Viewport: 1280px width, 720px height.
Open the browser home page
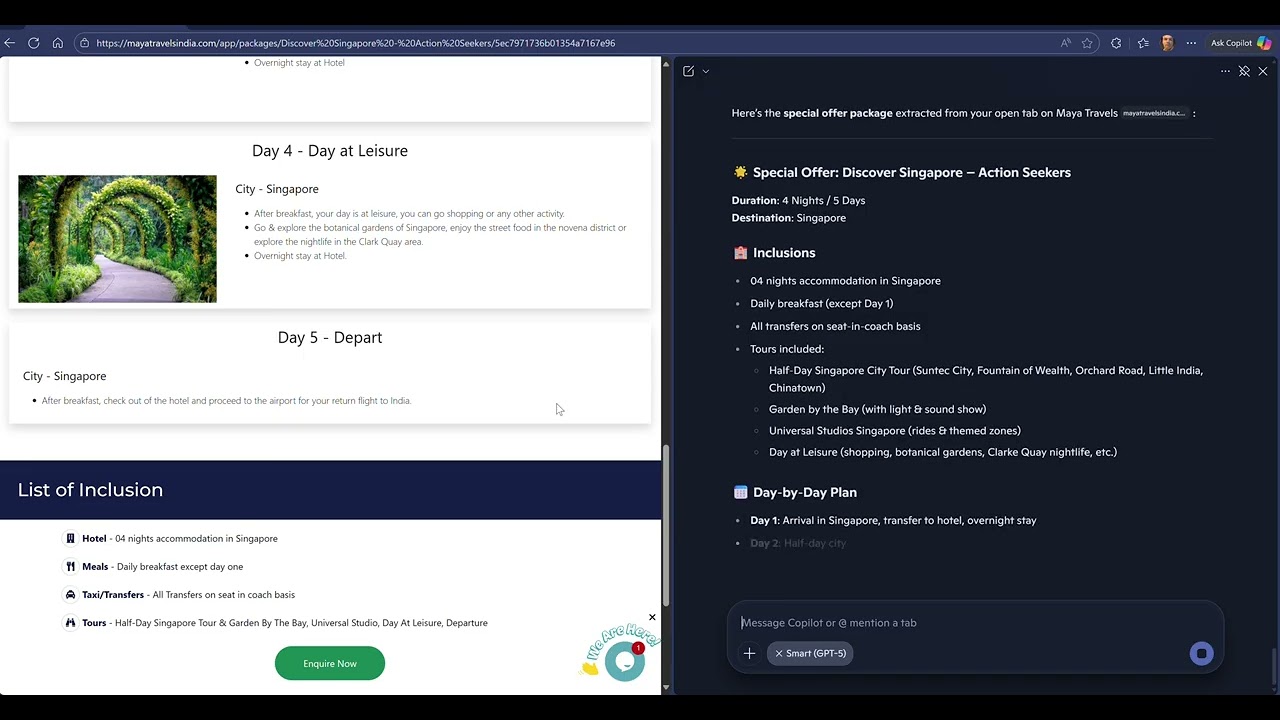coord(57,43)
